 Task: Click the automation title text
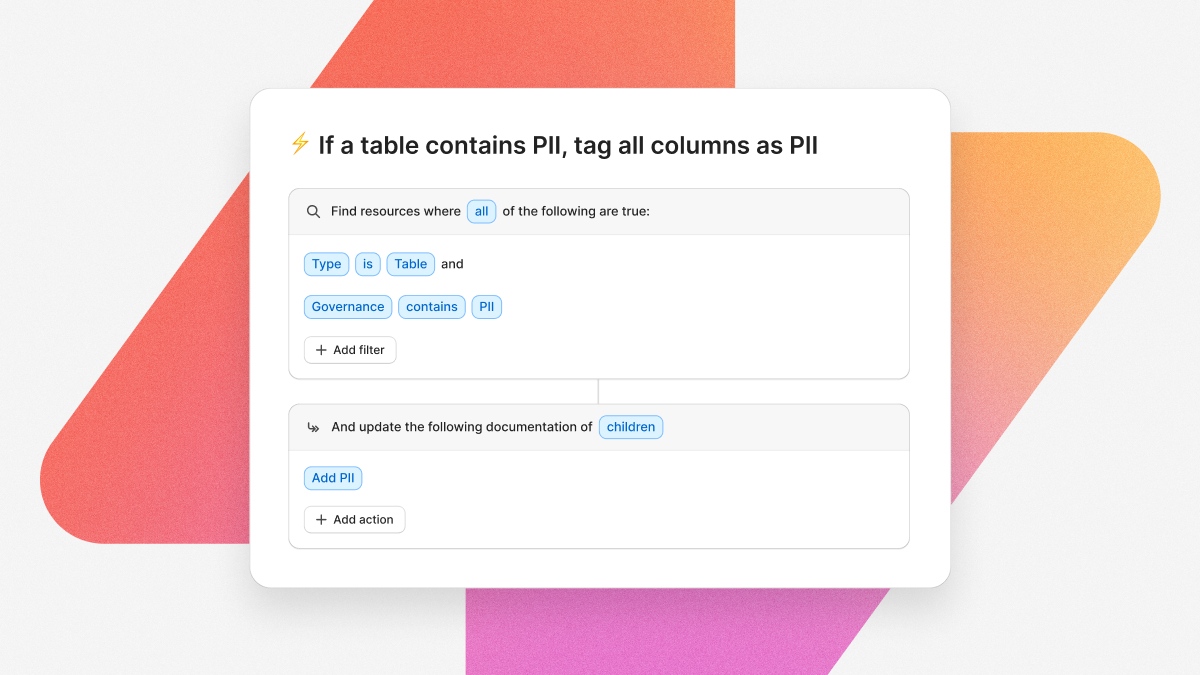tap(568, 145)
